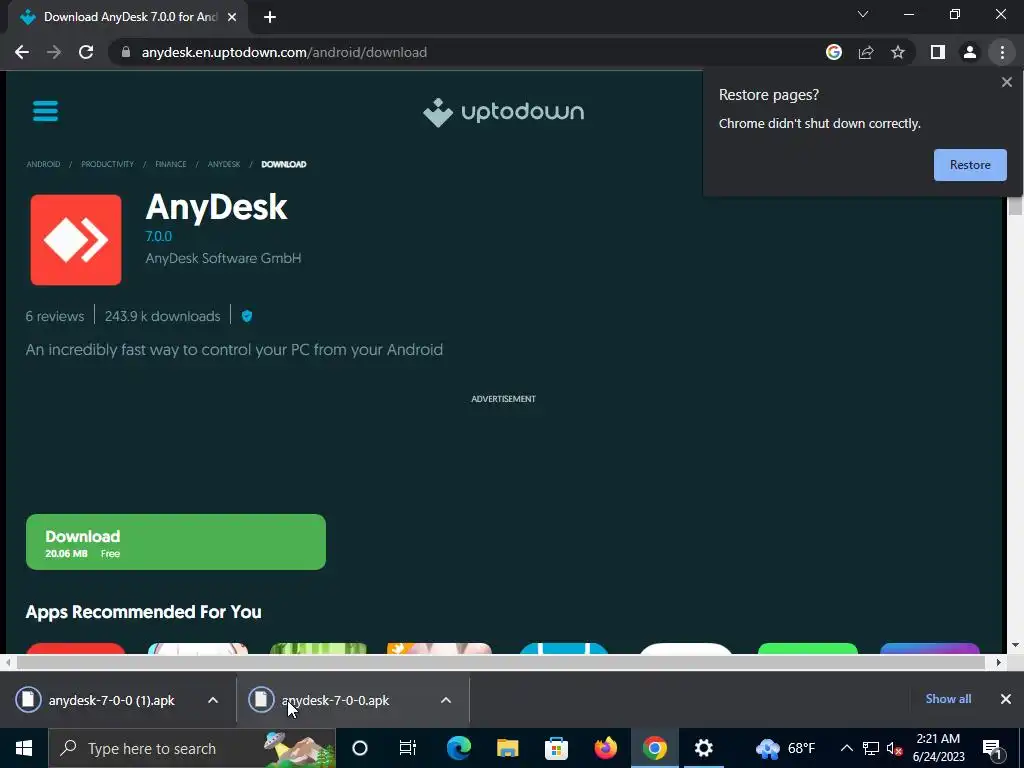Click the Chrome taskbar icon
Viewport: 1024px width, 768px height.
click(654, 748)
